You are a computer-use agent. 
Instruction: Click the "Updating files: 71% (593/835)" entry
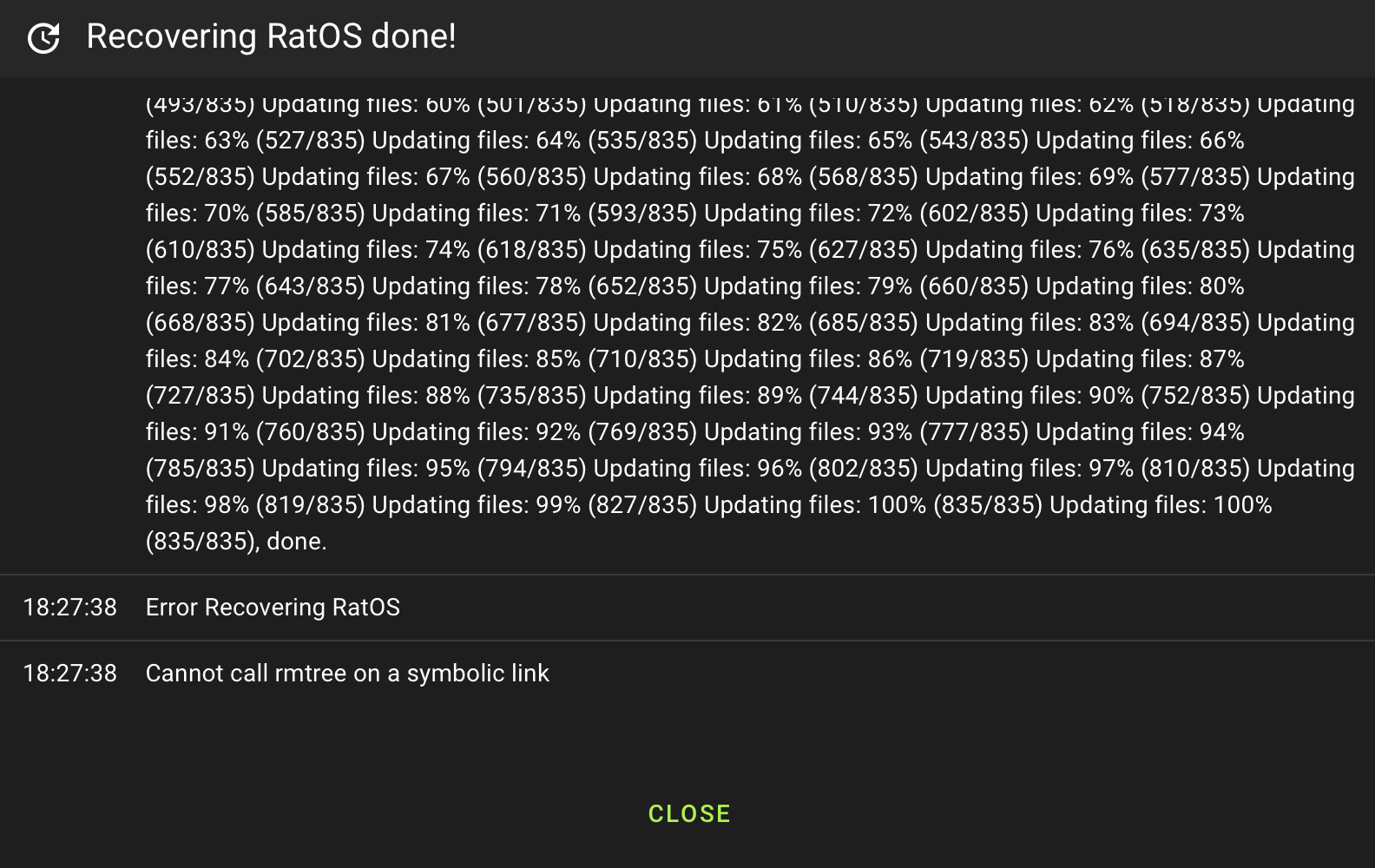pos(535,213)
